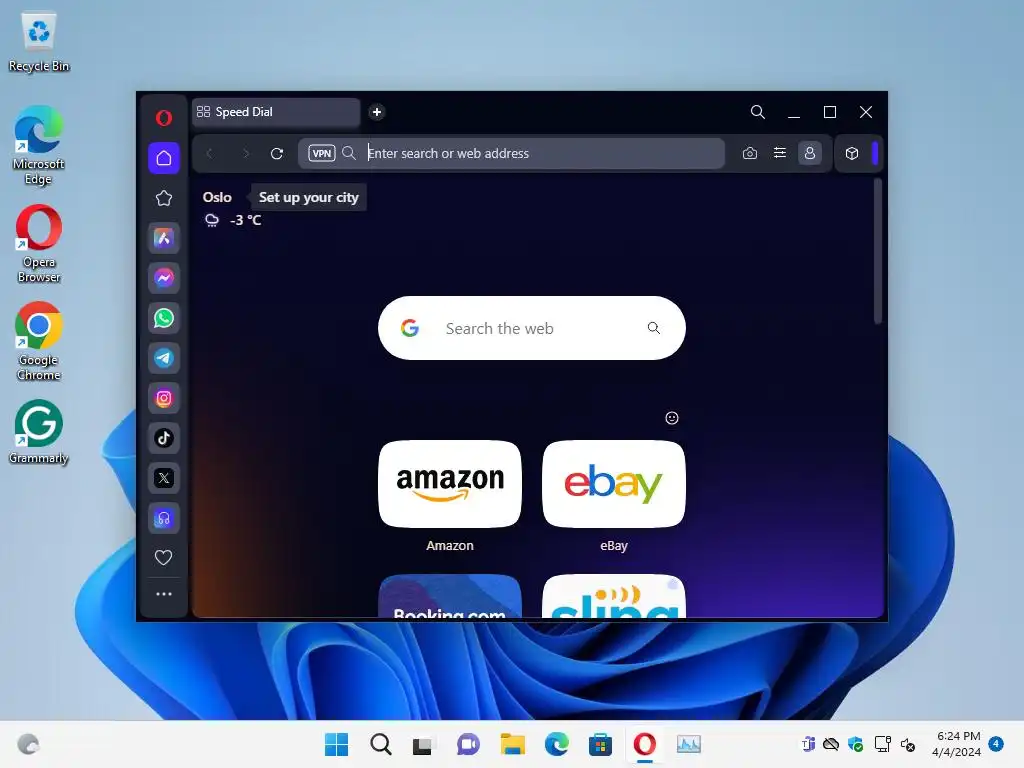
Task: Open the eBay speed dial tile
Action: point(614,484)
